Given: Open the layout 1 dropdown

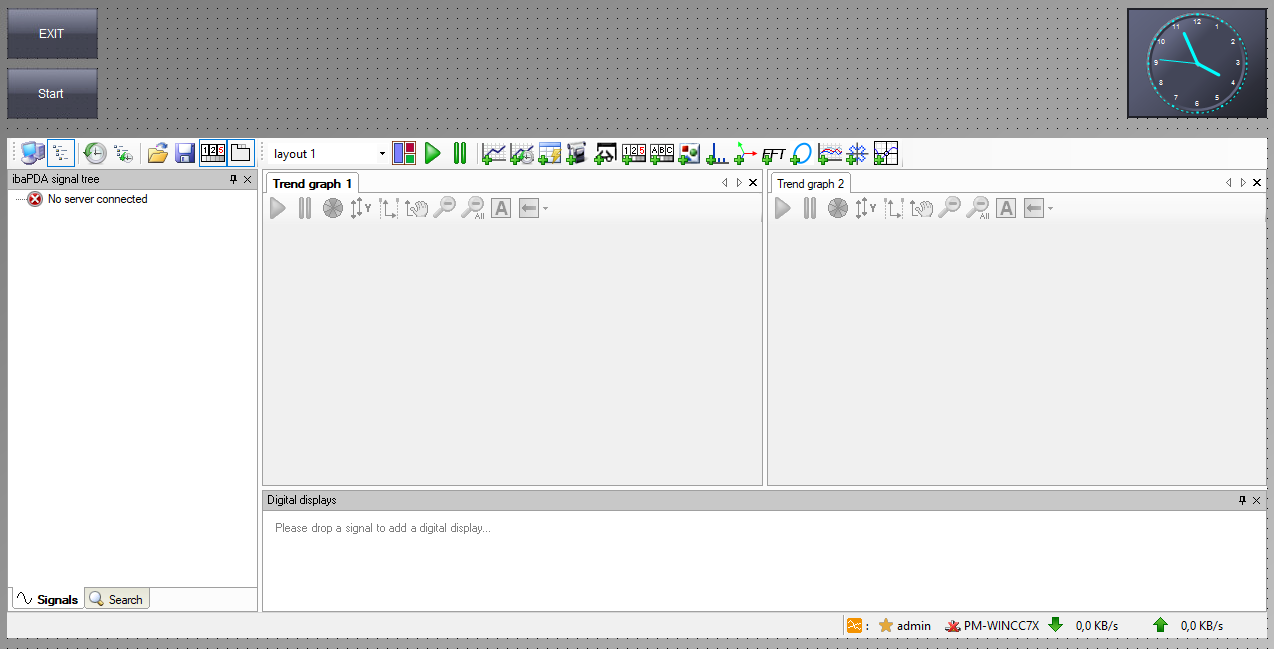Looking at the screenshot, I should [382, 154].
